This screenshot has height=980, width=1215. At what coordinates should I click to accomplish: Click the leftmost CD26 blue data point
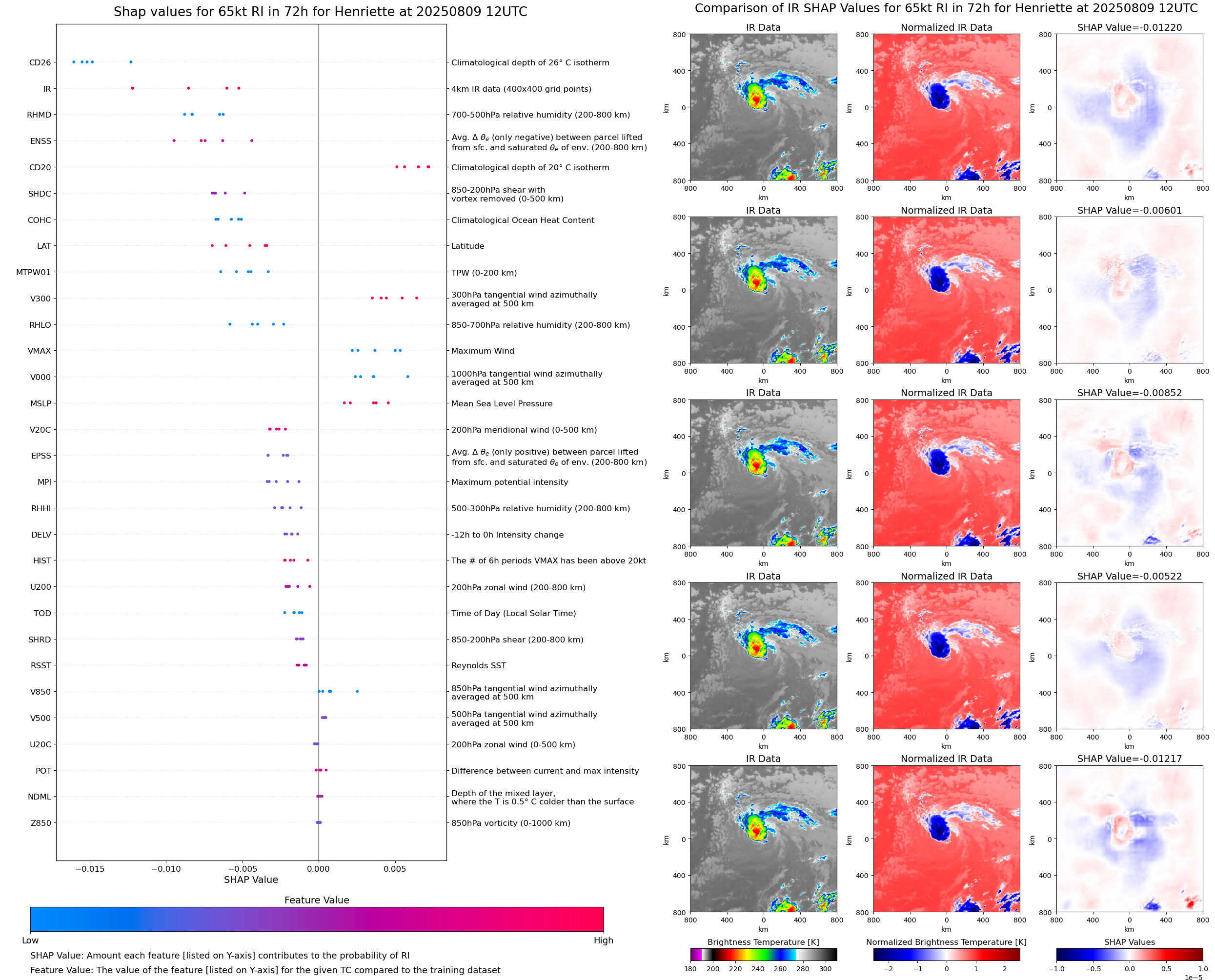point(74,61)
